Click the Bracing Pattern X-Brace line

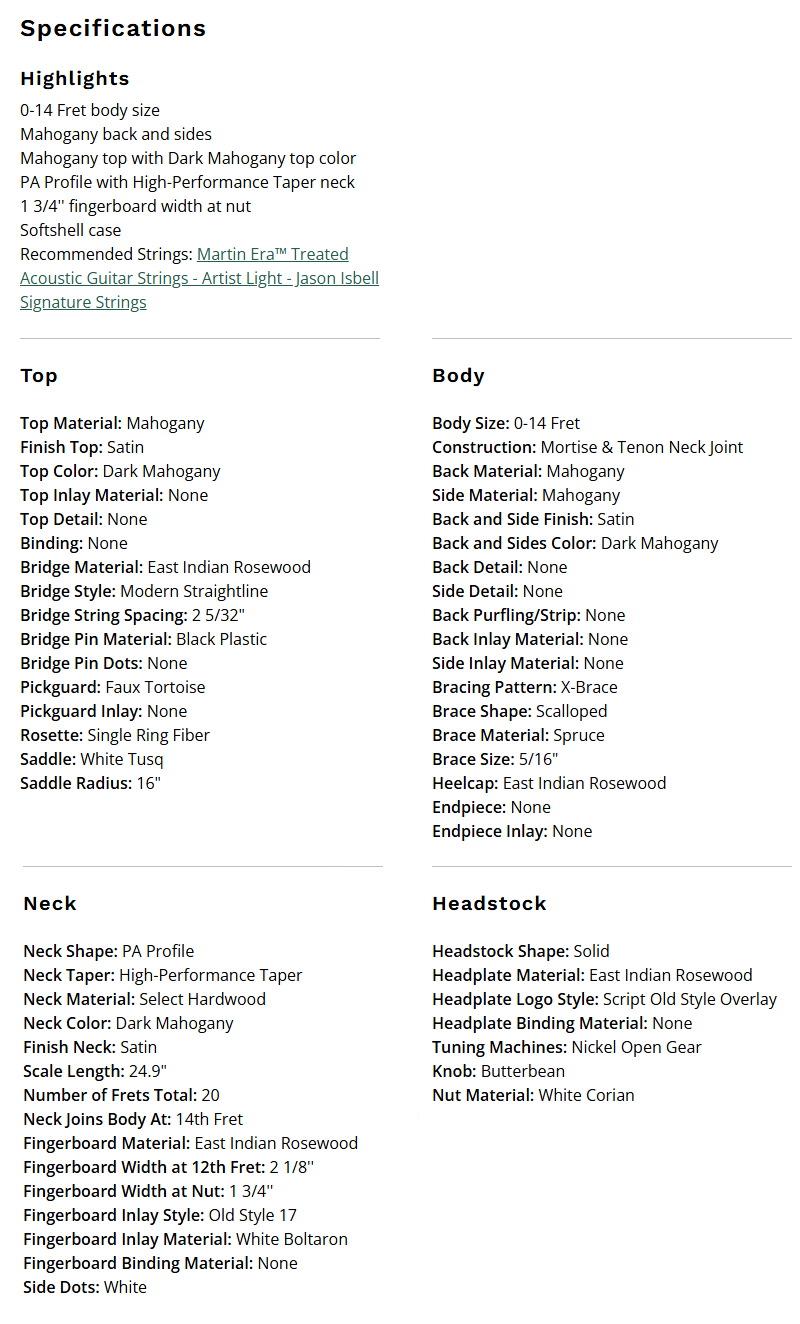524,687
